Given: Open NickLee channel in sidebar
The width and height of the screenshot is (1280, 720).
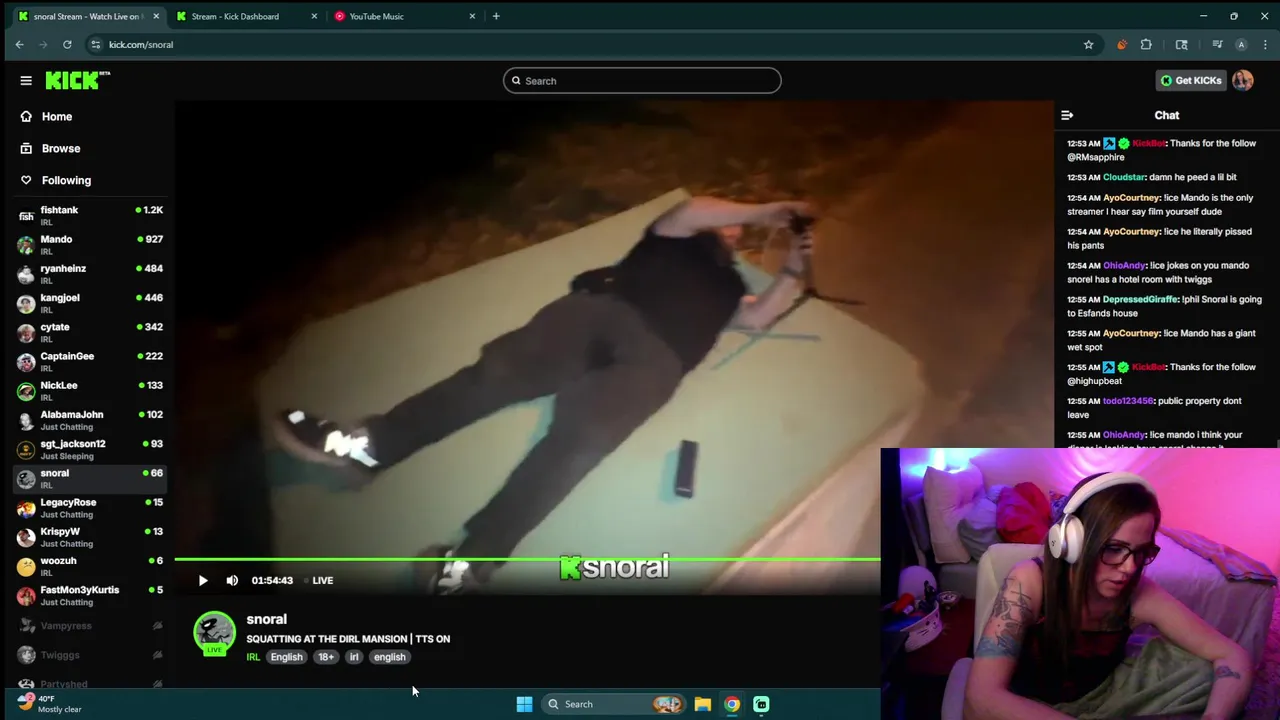Looking at the screenshot, I should pos(90,390).
